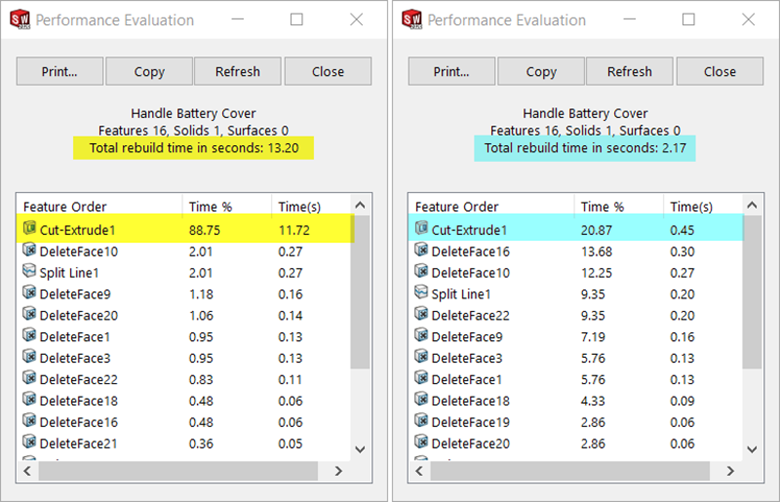Screen dimensions: 780x502
Task: Click the DeleteFace10 icon in right window
Action: click(422, 271)
